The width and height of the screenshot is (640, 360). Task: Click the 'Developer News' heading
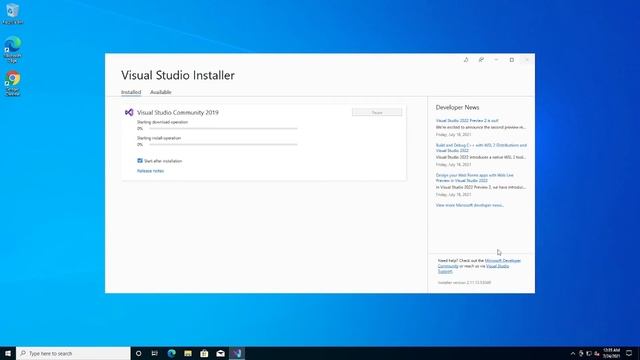pyautogui.click(x=457, y=107)
